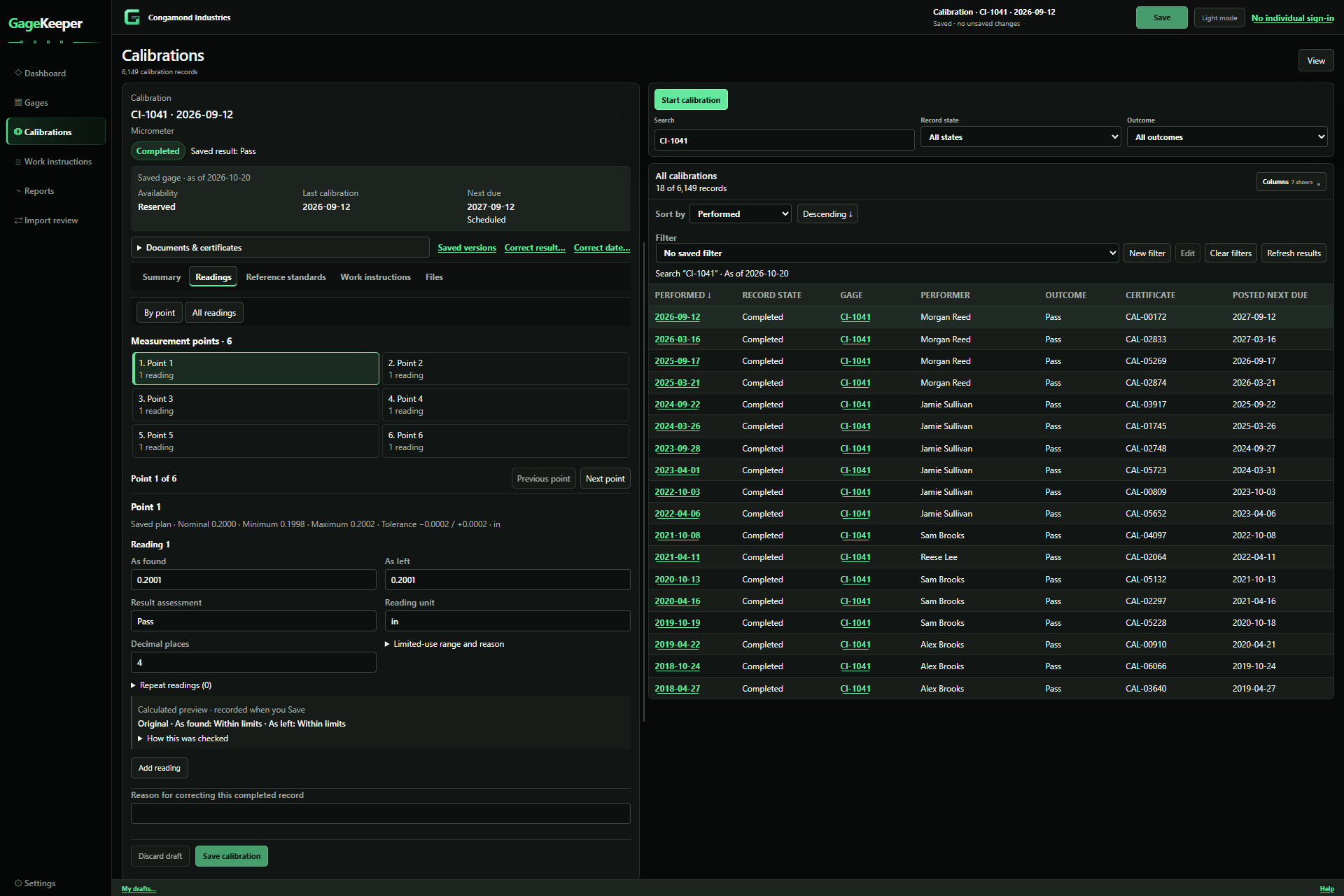This screenshot has height=896, width=1344.
Task: Open the Dashboard page
Action: 56,73
